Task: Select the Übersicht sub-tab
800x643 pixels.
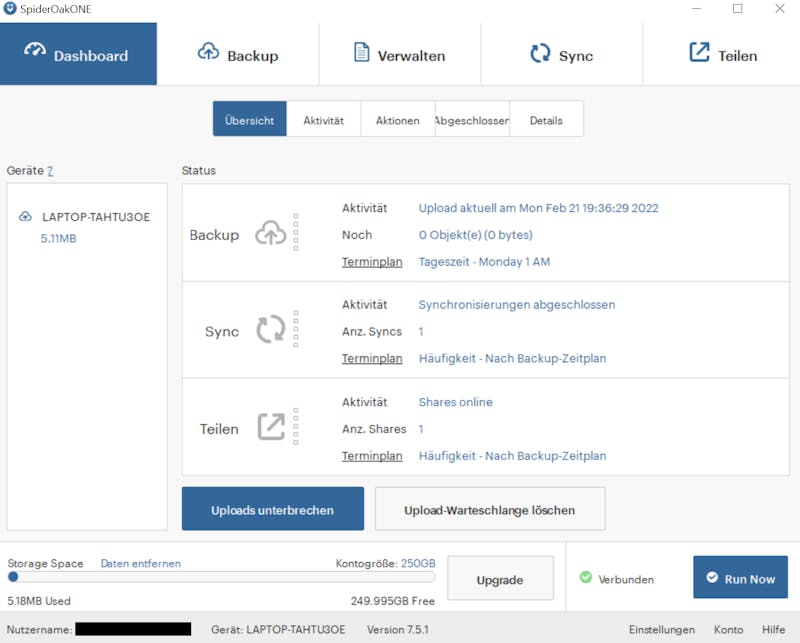Action: 249,119
